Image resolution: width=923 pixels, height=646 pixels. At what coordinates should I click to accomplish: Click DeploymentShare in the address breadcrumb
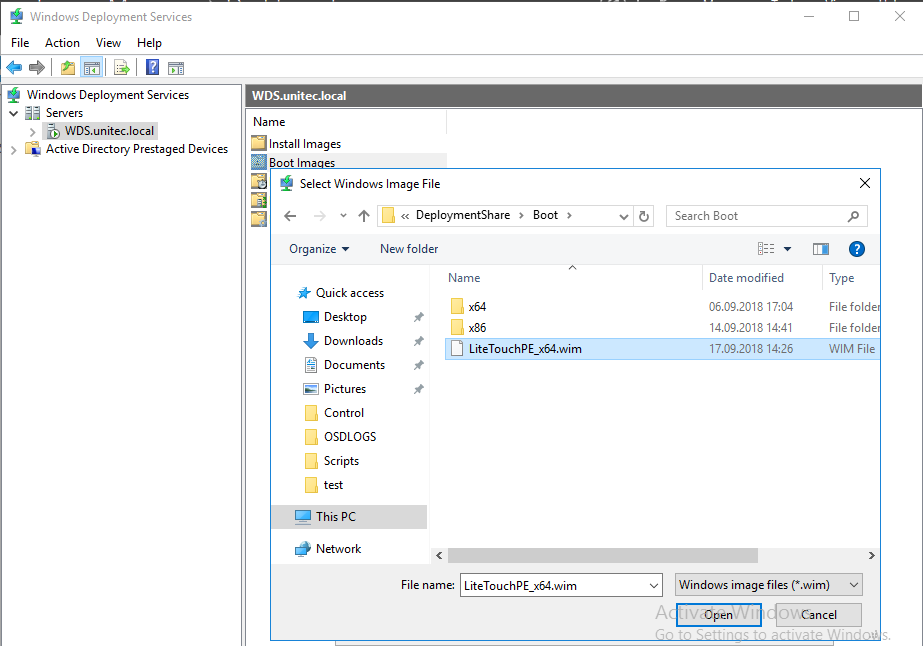coord(463,216)
